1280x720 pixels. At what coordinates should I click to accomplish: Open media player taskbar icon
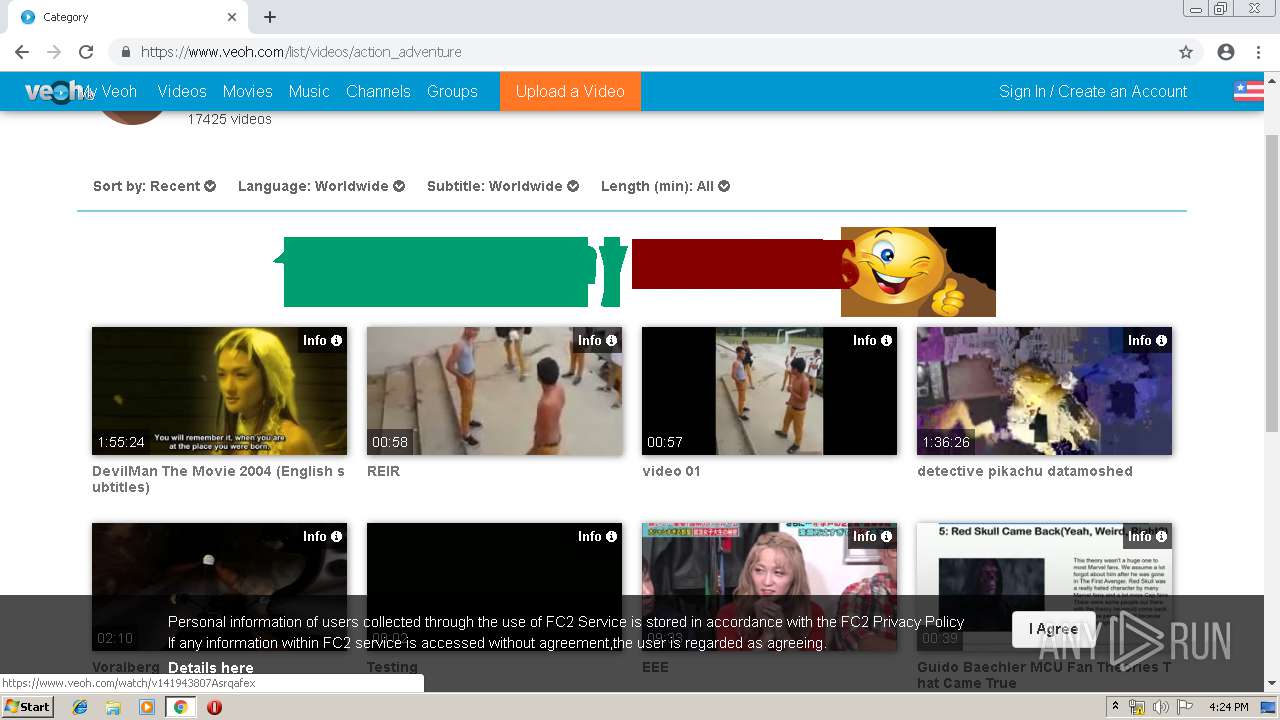(x=147, y=707)
